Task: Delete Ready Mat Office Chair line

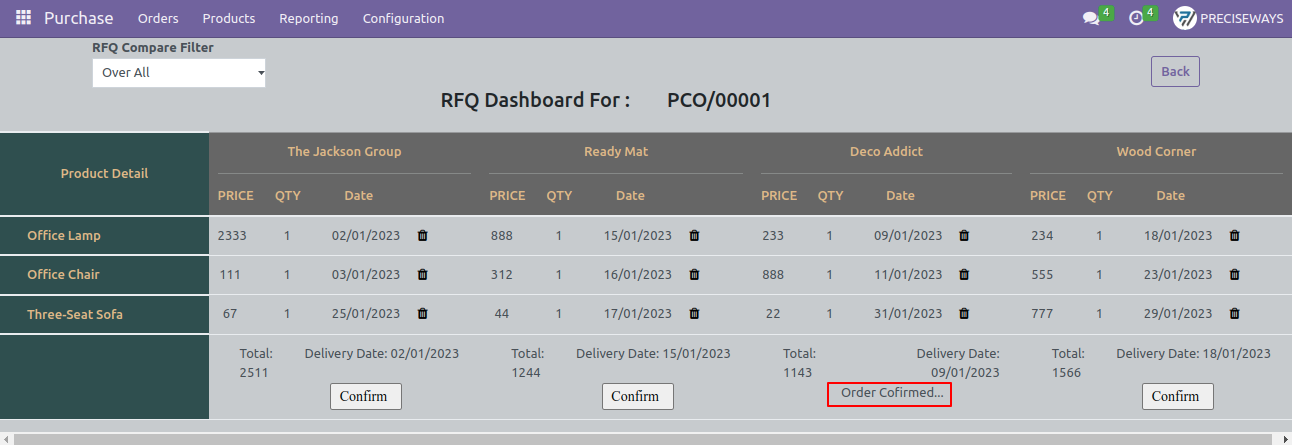Action: pos(694,274)
